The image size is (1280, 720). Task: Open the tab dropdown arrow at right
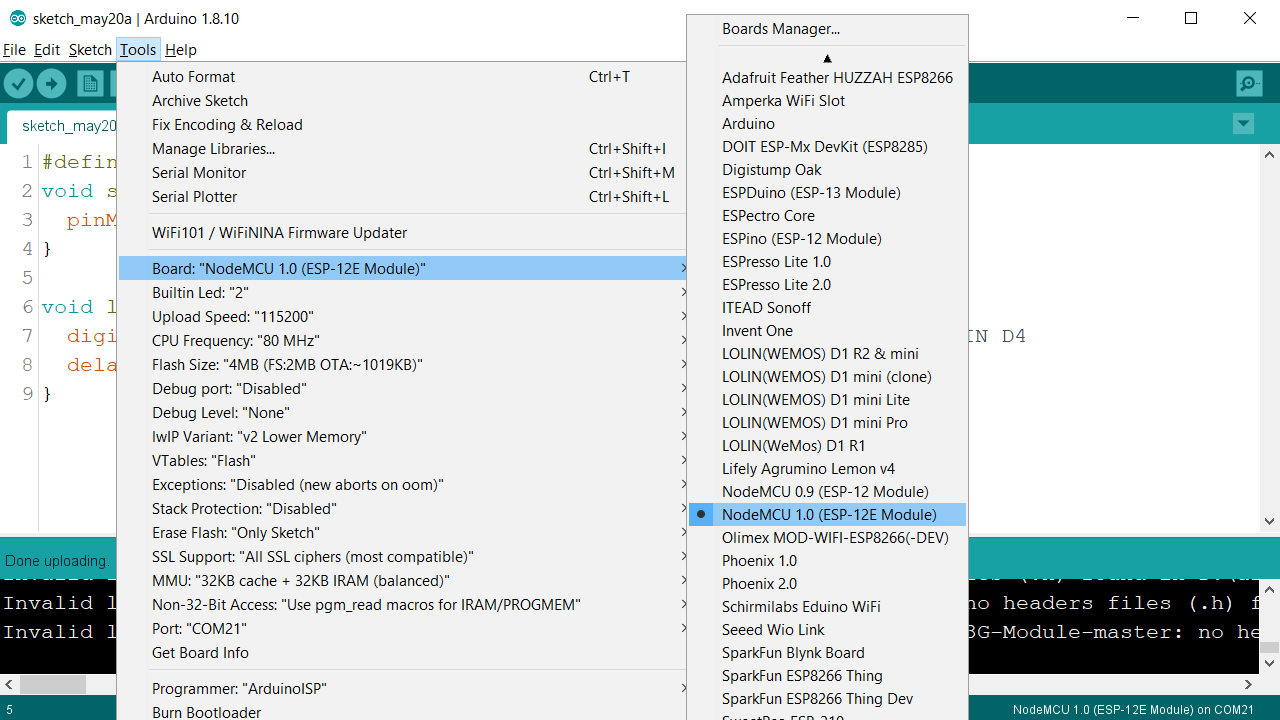tap(1243, 124)
